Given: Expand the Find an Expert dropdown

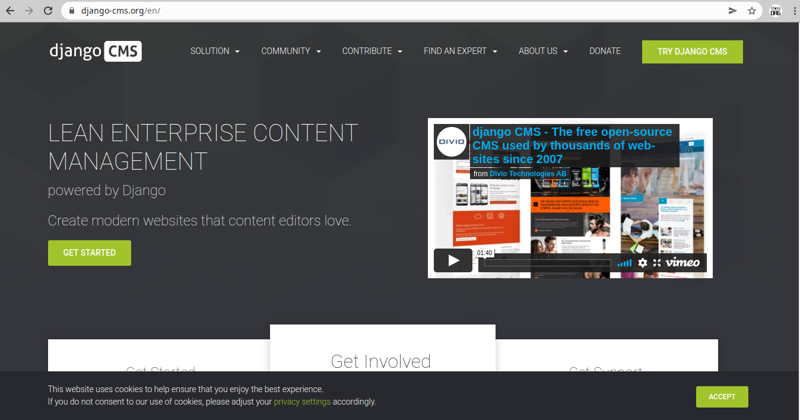Looking at the screenshot, I should click(460, 51).
